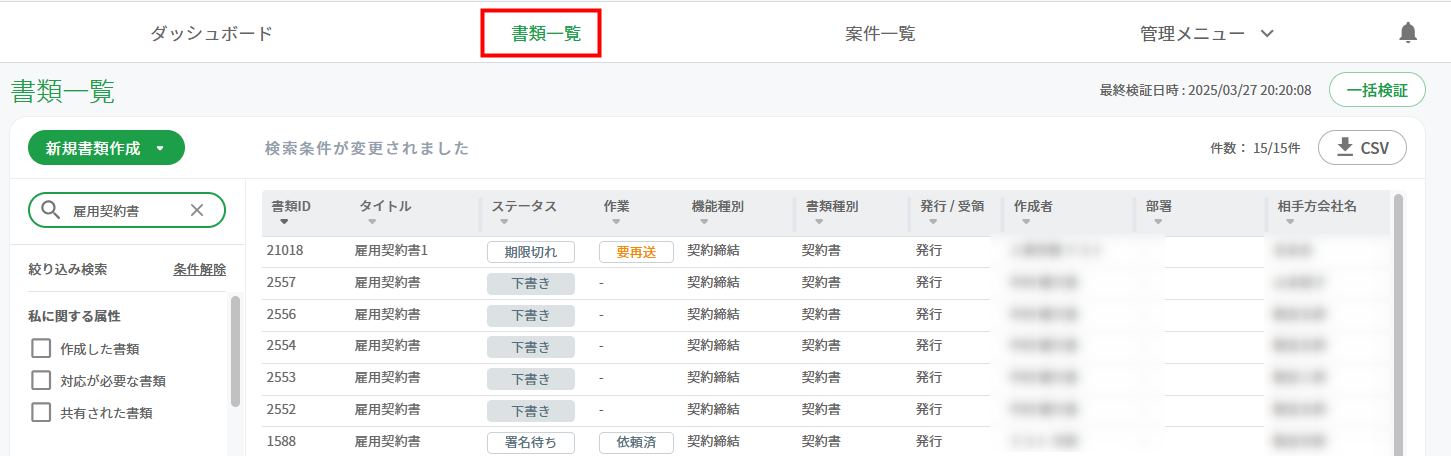Image resolution: width=1451 pixels, height=456 pixels.
Task: Go to the ダッシュボード tab
Action: coord(211,33)
